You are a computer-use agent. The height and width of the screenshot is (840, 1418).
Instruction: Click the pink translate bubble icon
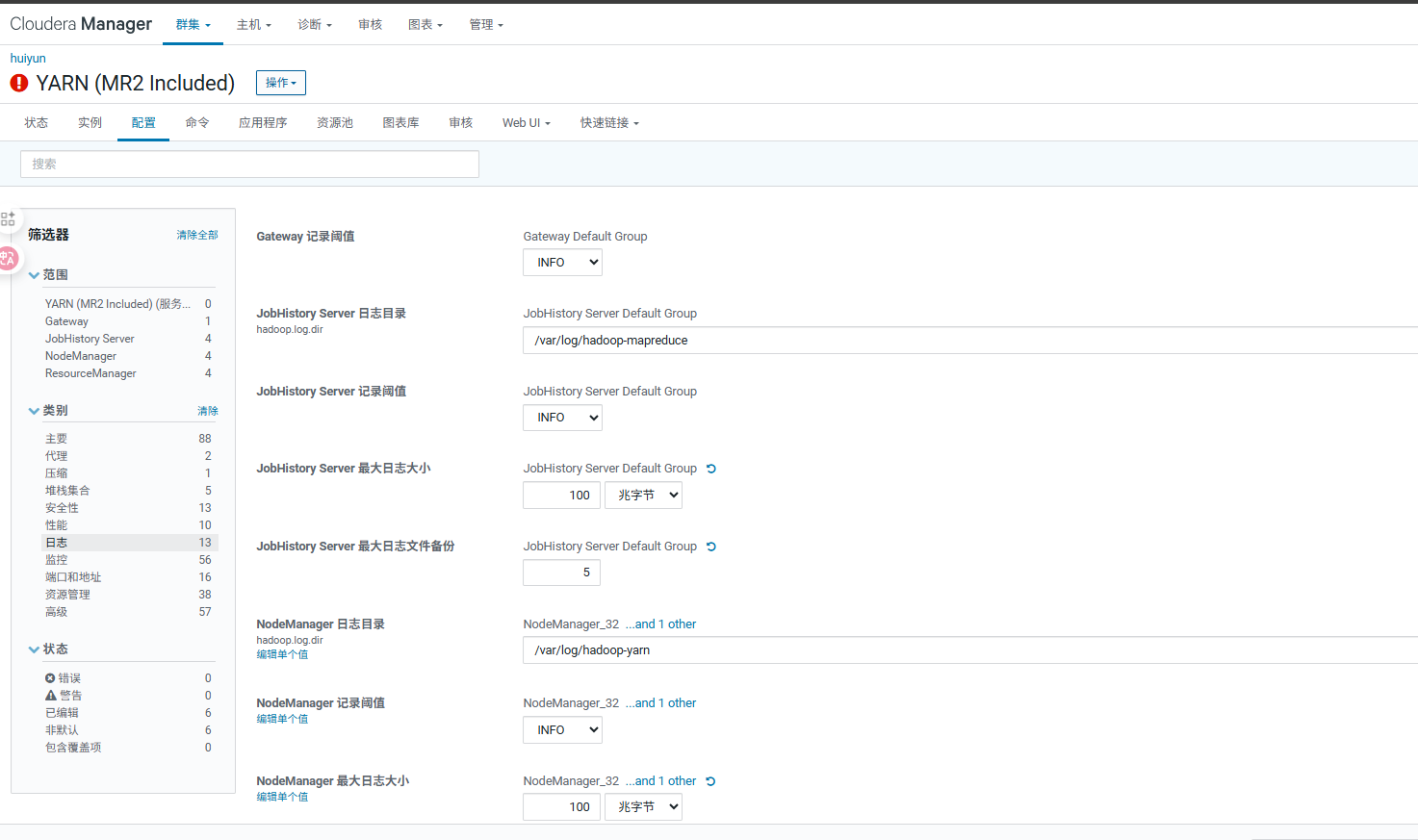pos(8,258)
